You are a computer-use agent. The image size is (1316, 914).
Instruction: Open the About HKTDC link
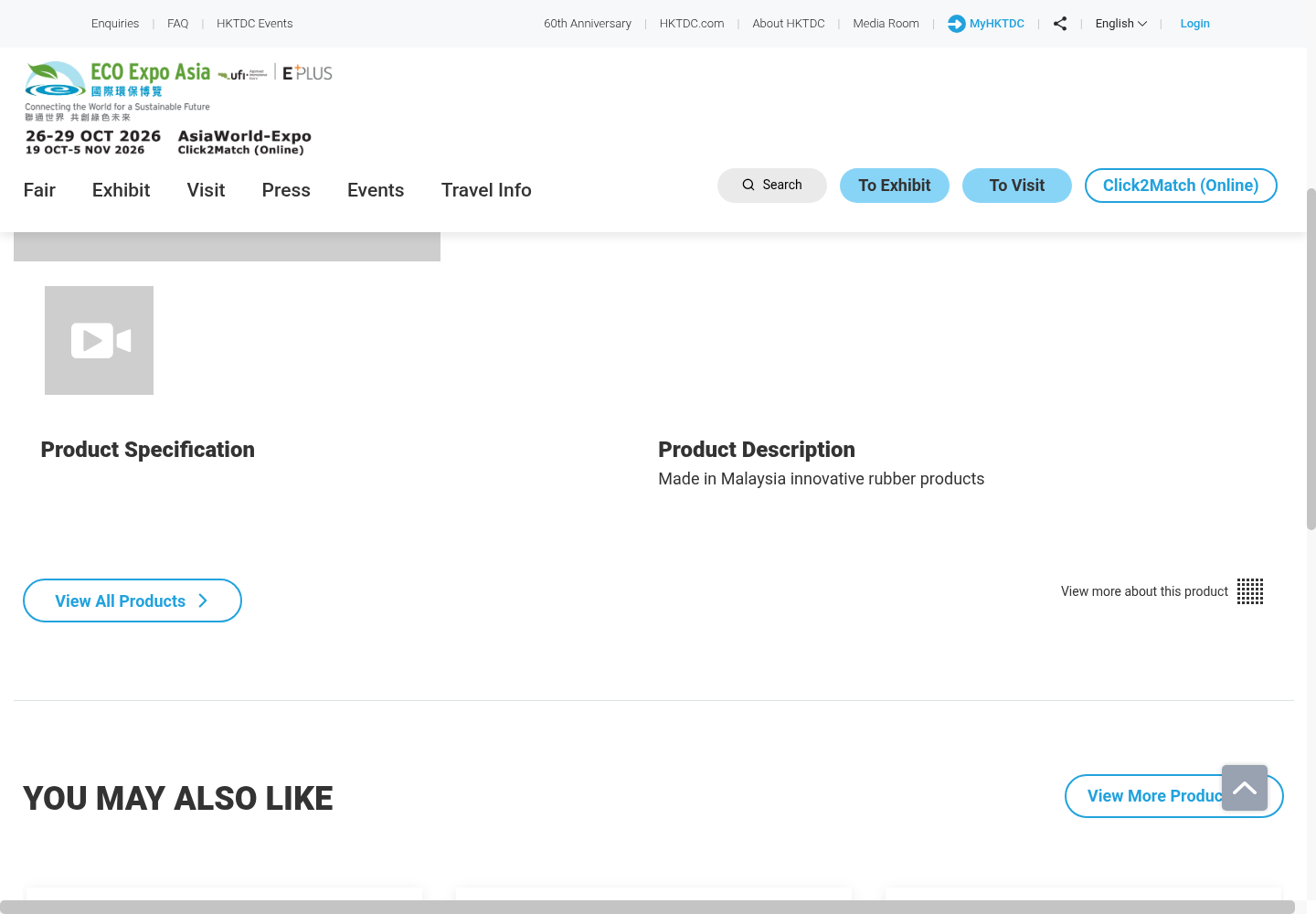[x=789, y=24]
